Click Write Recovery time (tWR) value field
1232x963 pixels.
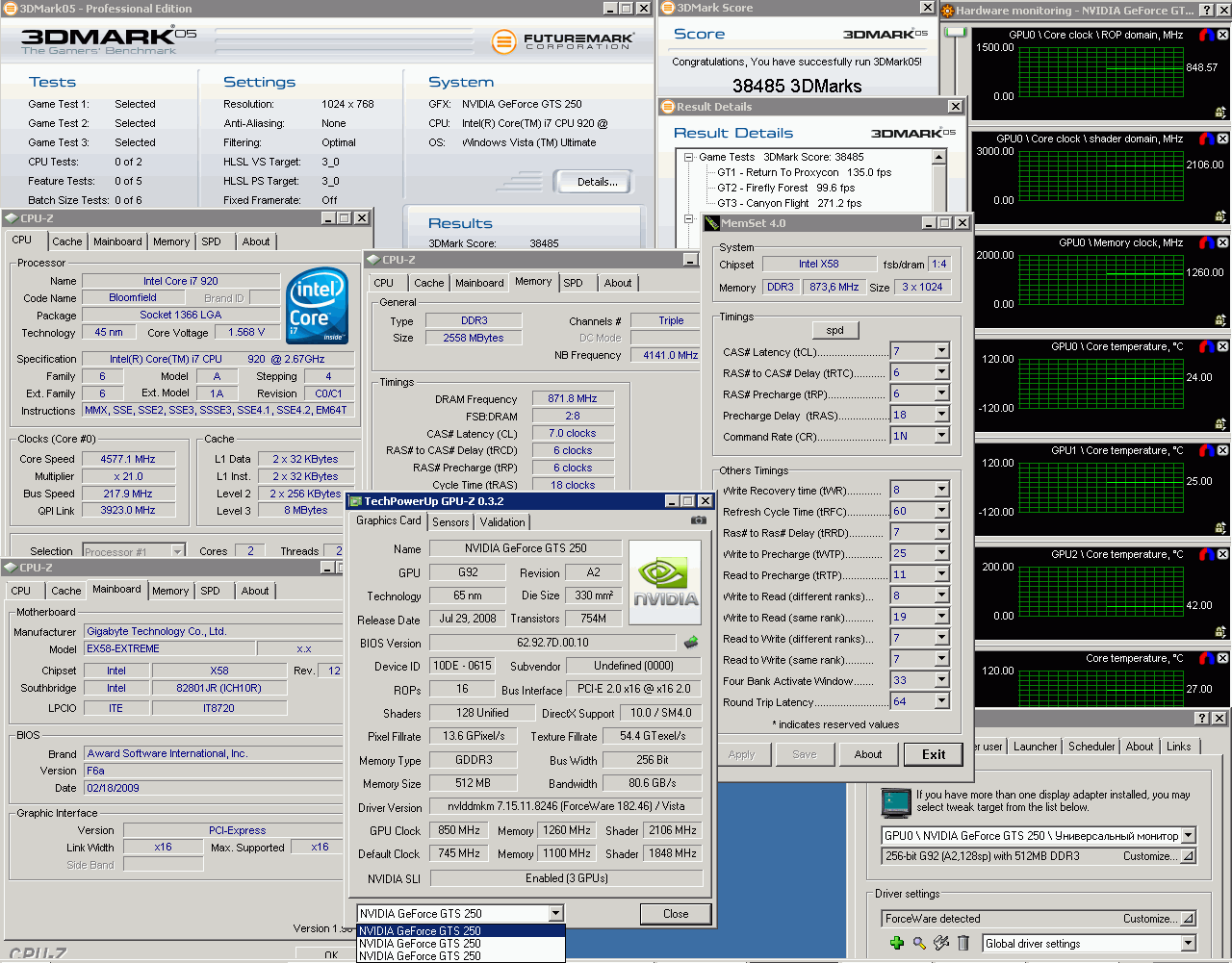click(911, 490)
